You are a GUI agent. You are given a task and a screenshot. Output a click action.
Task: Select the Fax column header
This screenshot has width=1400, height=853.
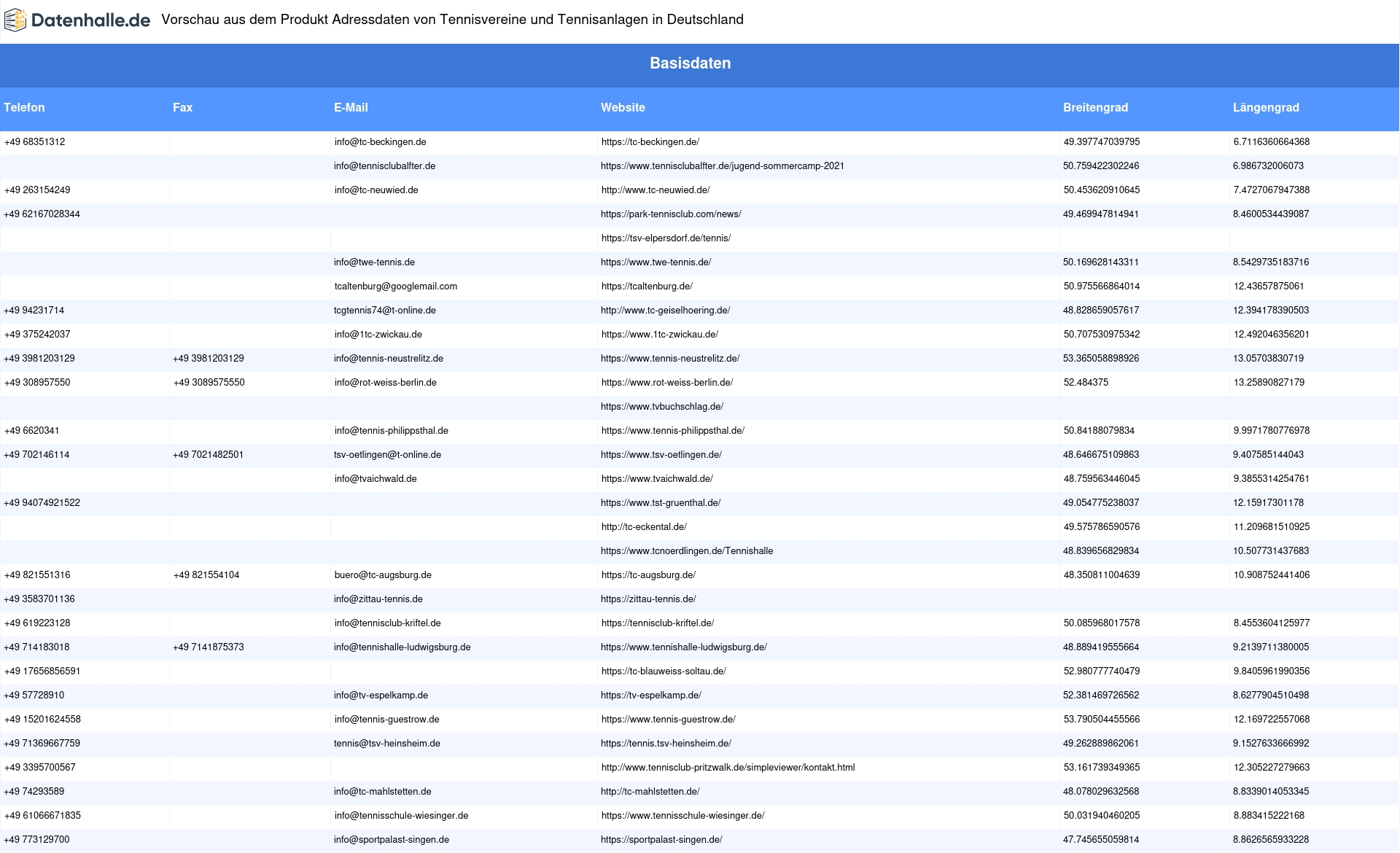coord(182,107)
